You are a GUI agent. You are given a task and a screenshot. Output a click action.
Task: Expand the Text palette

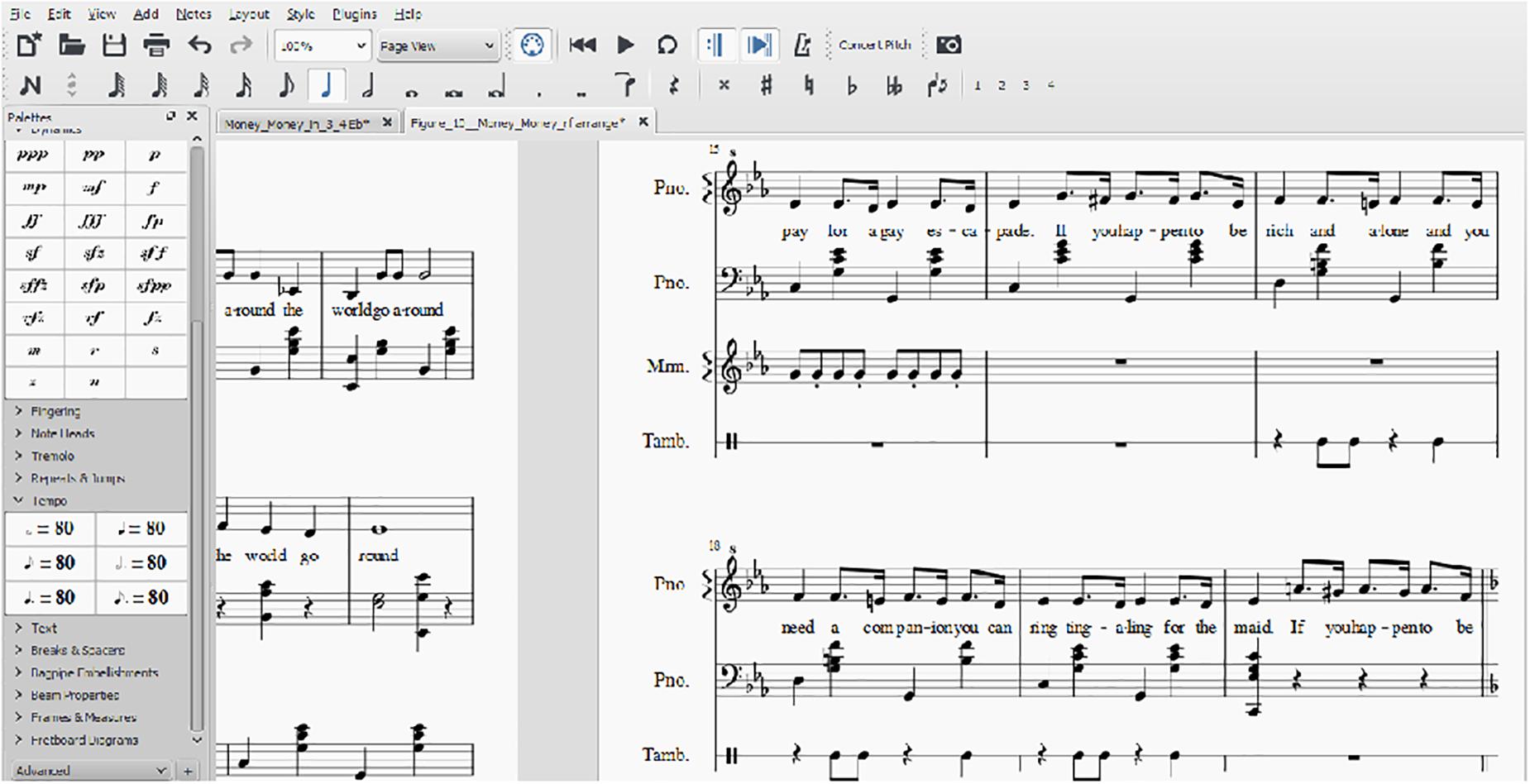pos(43,628)
